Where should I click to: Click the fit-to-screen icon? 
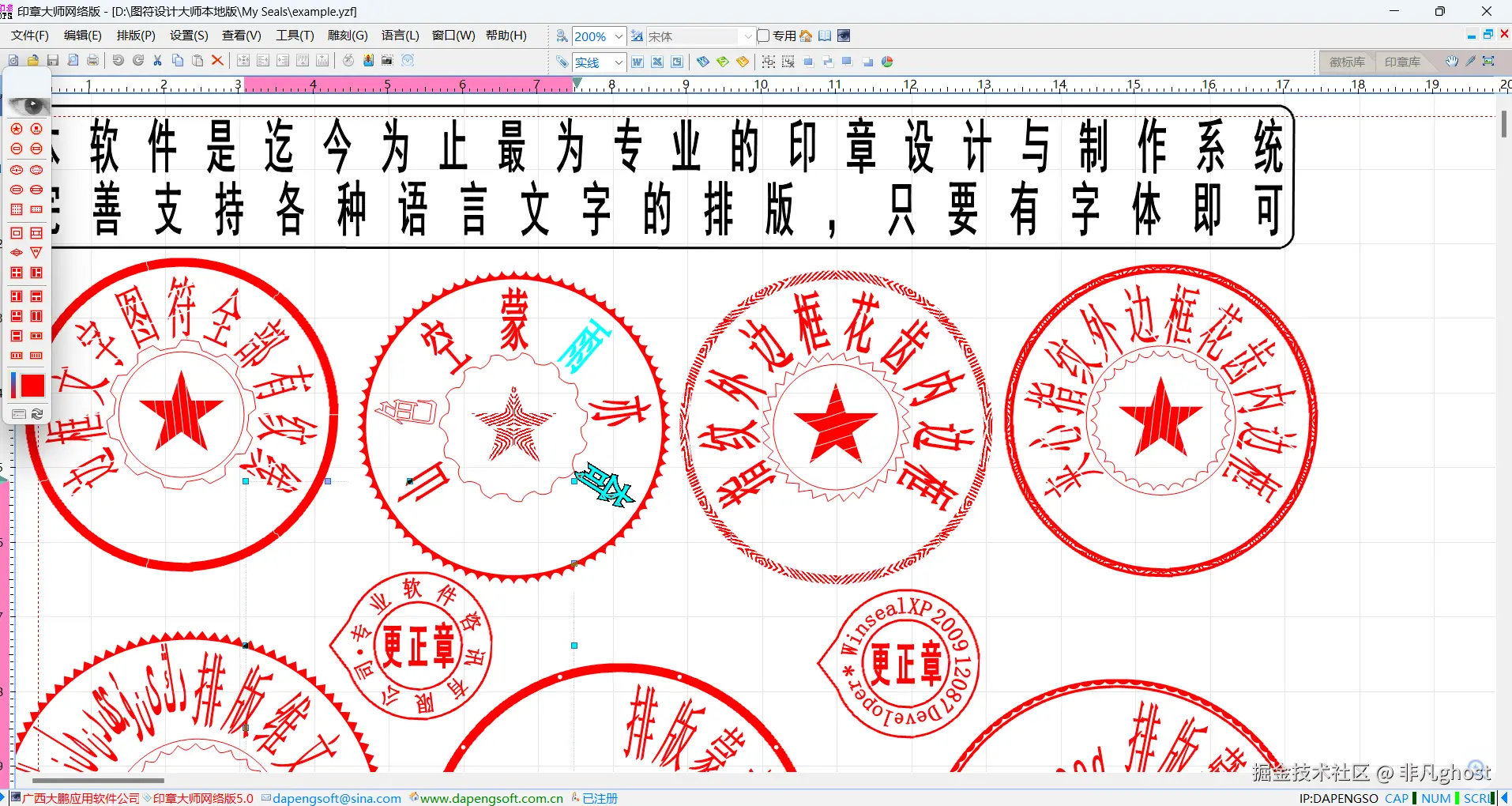pos(1489,62)
